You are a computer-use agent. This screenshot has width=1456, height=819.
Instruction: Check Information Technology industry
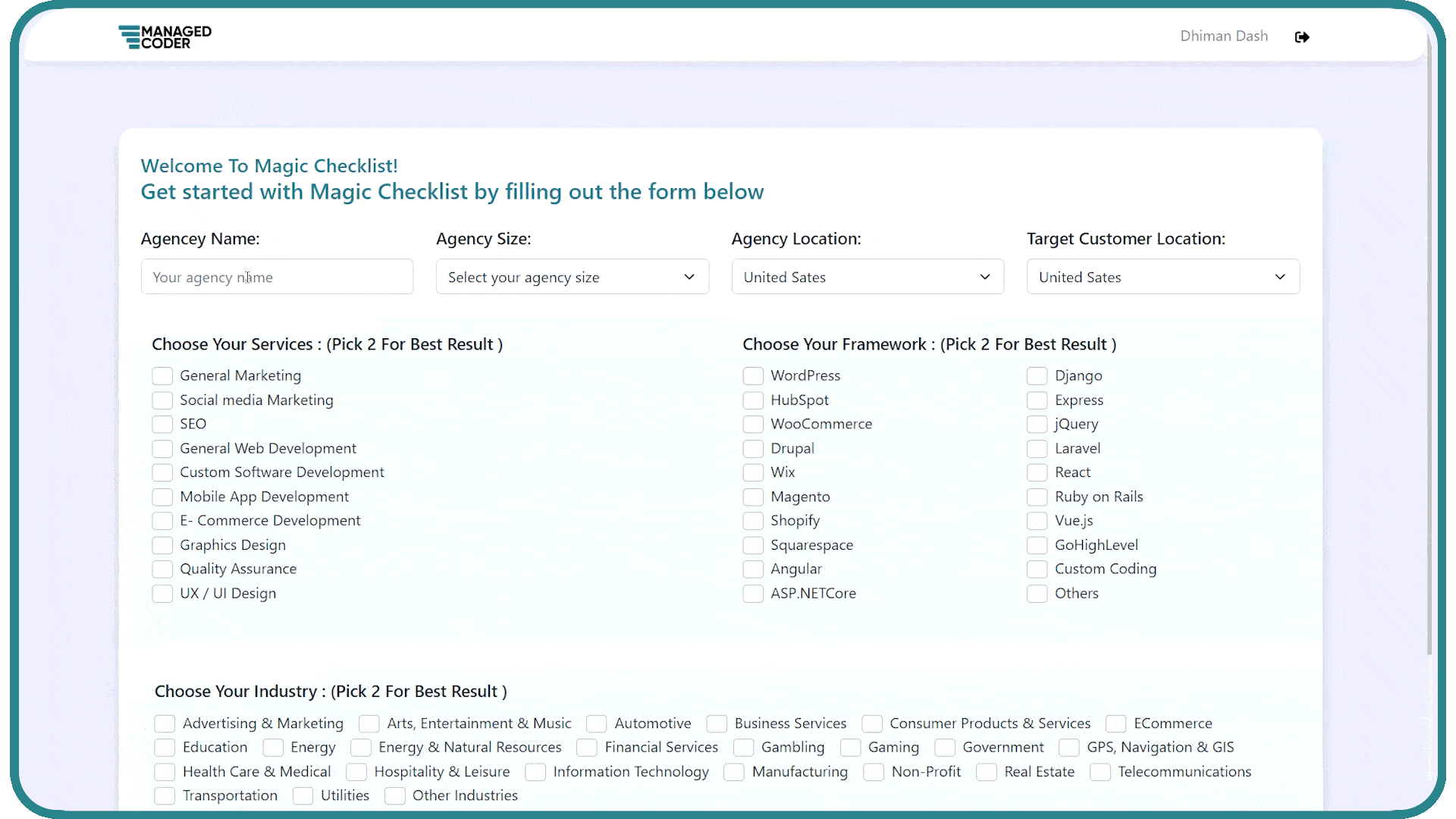535,772
